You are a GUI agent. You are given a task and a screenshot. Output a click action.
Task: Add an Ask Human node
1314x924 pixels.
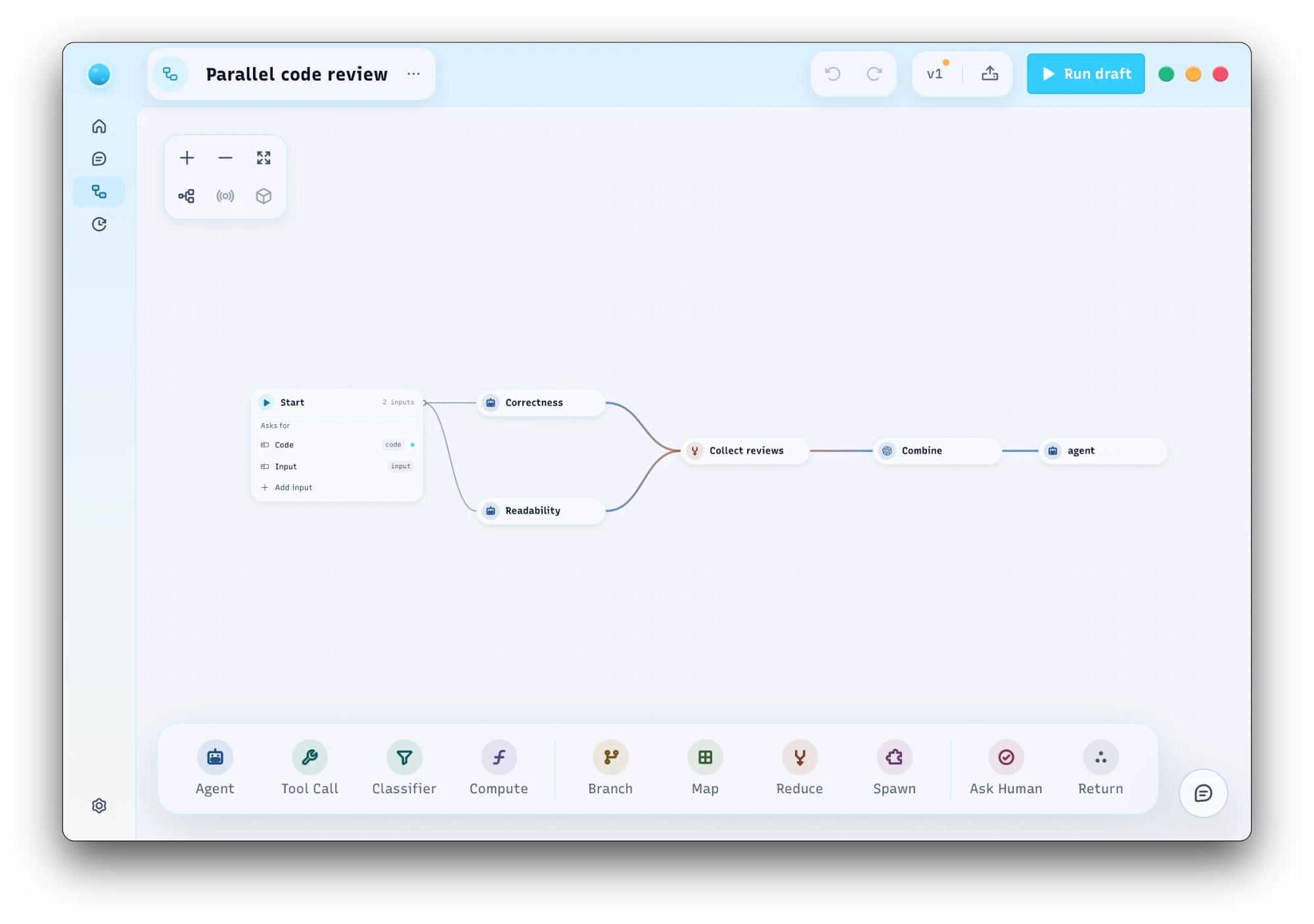click(x=1006, y=768)
